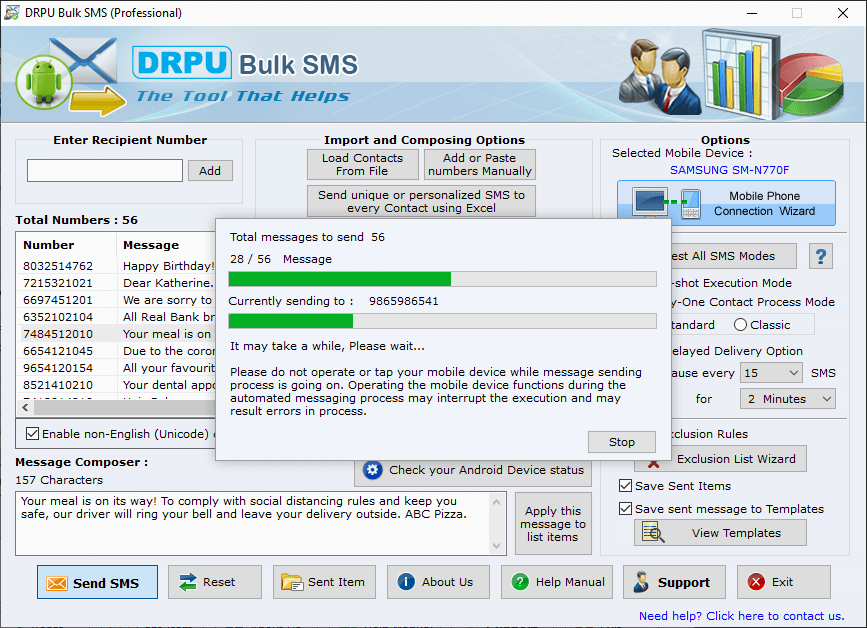
Task: Click the Add recipient button
Action: (x=210, y=171)
